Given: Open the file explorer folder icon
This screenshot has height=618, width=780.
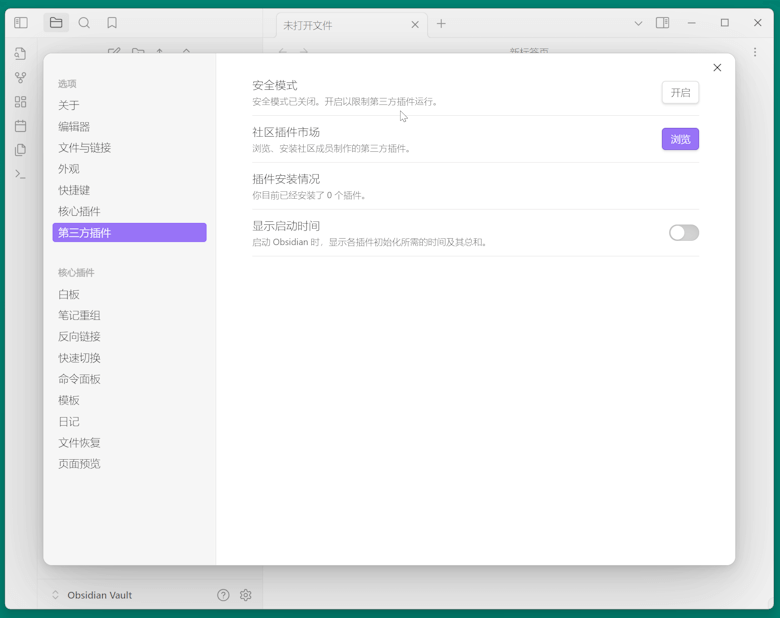Looking at the screenshot, I should pos(56,23).
